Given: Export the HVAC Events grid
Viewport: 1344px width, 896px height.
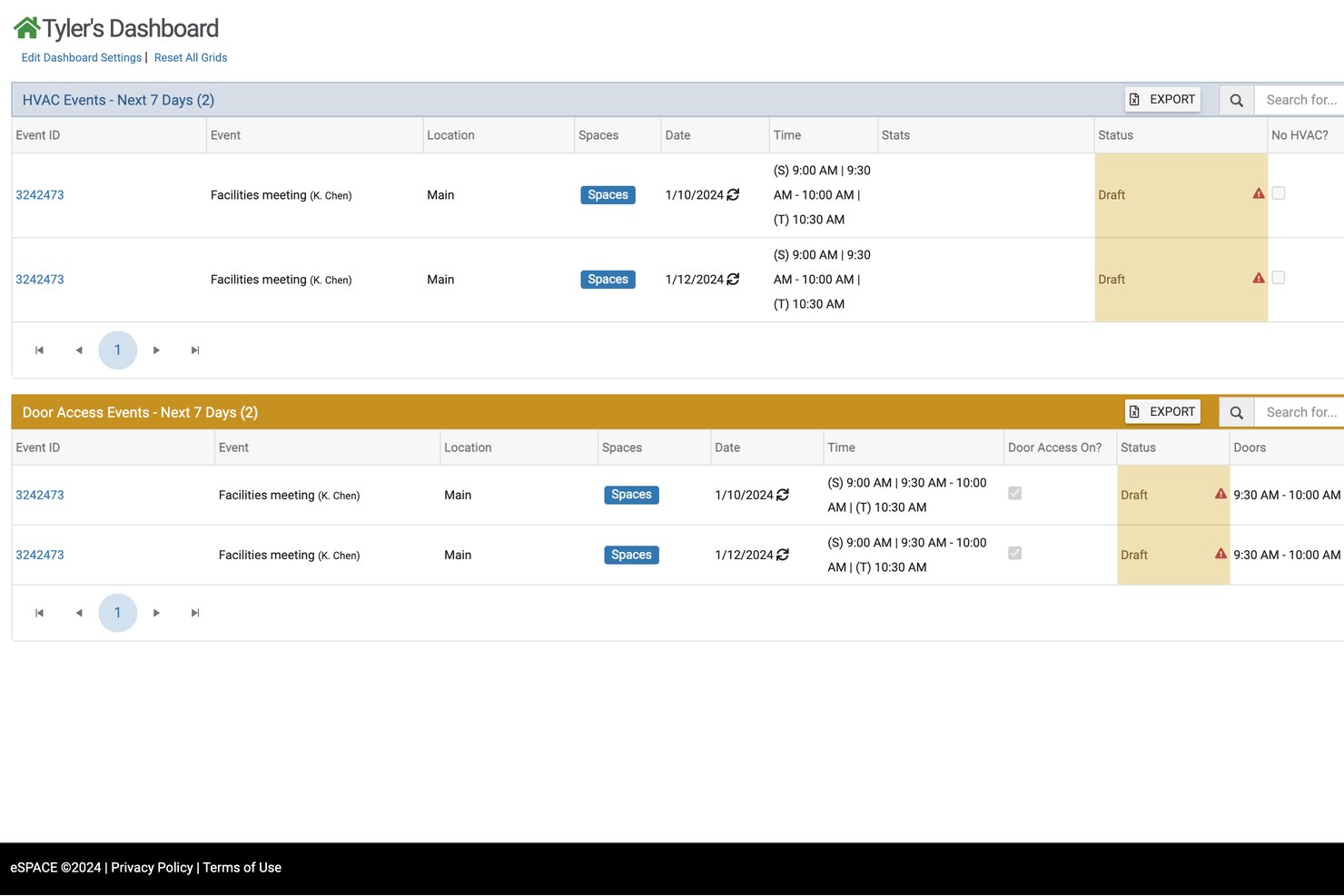Looking at the screenshot, I should (x=1162, y=100).
